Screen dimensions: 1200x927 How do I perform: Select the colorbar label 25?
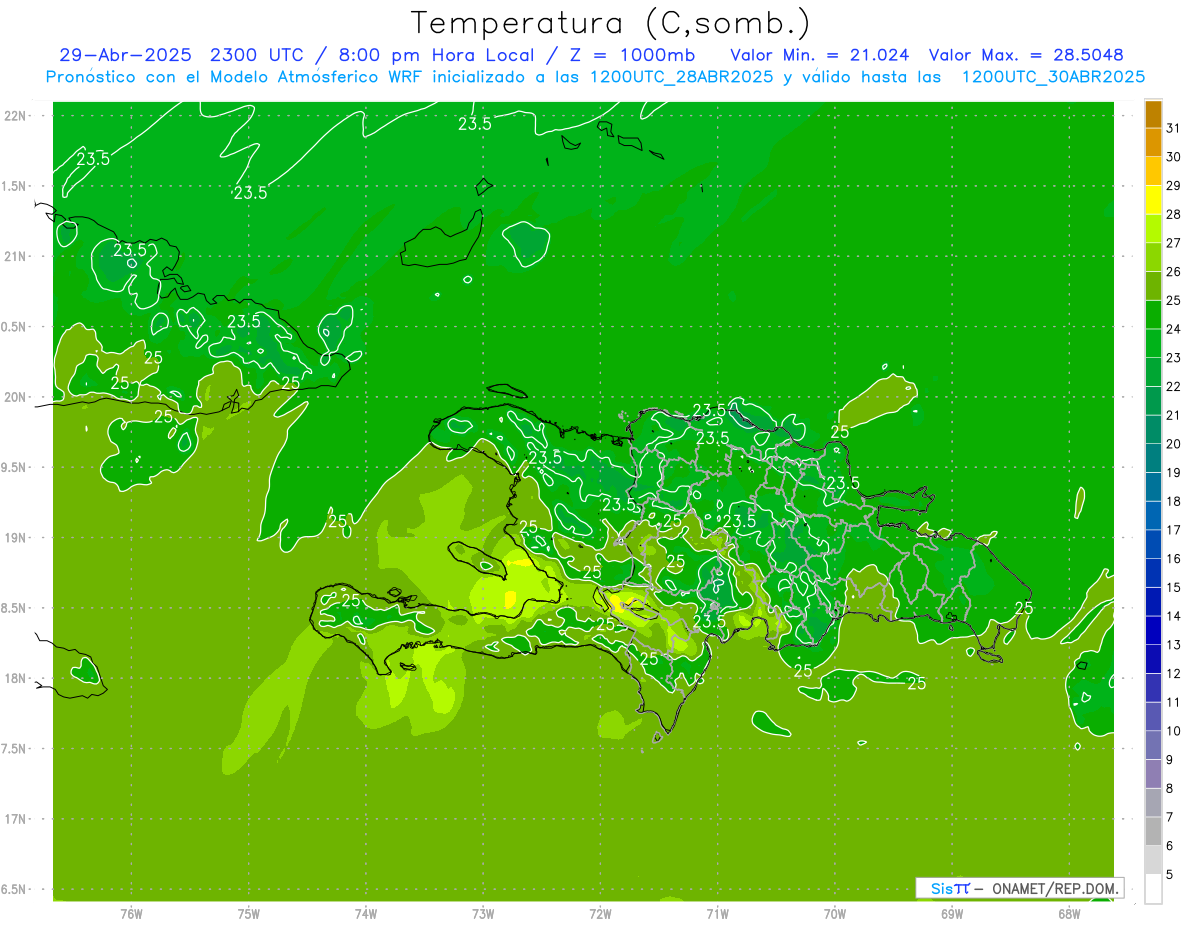[1174, 300]
